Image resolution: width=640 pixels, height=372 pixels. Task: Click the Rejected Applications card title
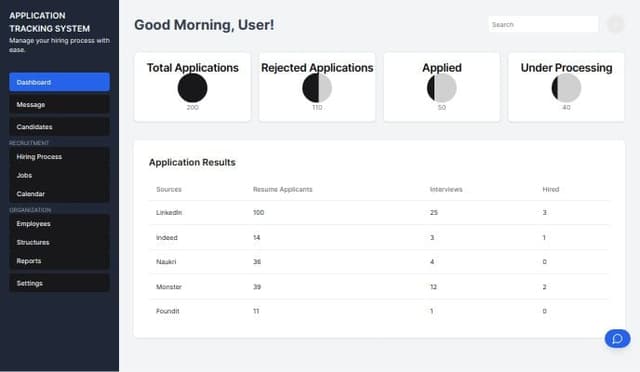(x=317, y=68)
